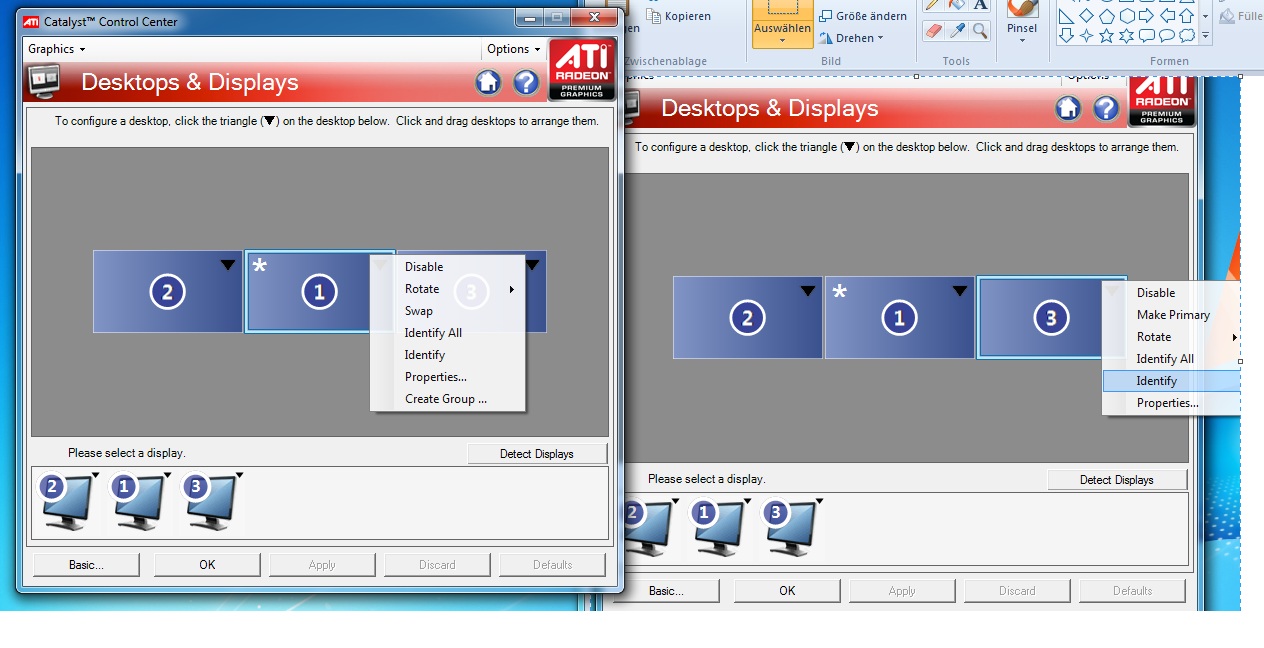
Task: Choose the right arrow shape in Paint
Action: [x=1146, y=16]
